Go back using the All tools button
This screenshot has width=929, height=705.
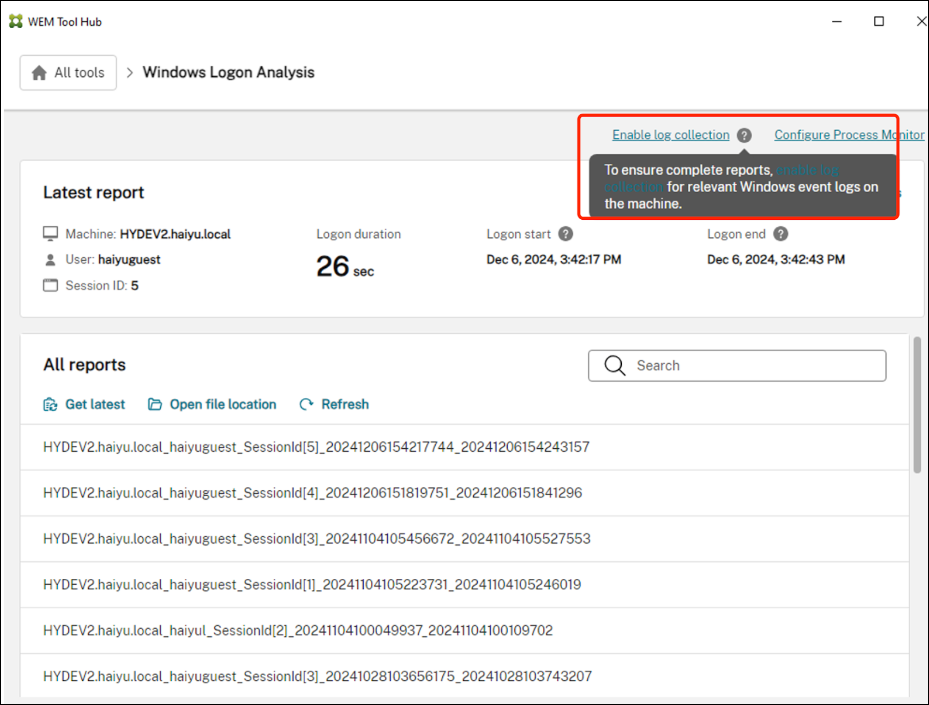click(x=67, y=72)
